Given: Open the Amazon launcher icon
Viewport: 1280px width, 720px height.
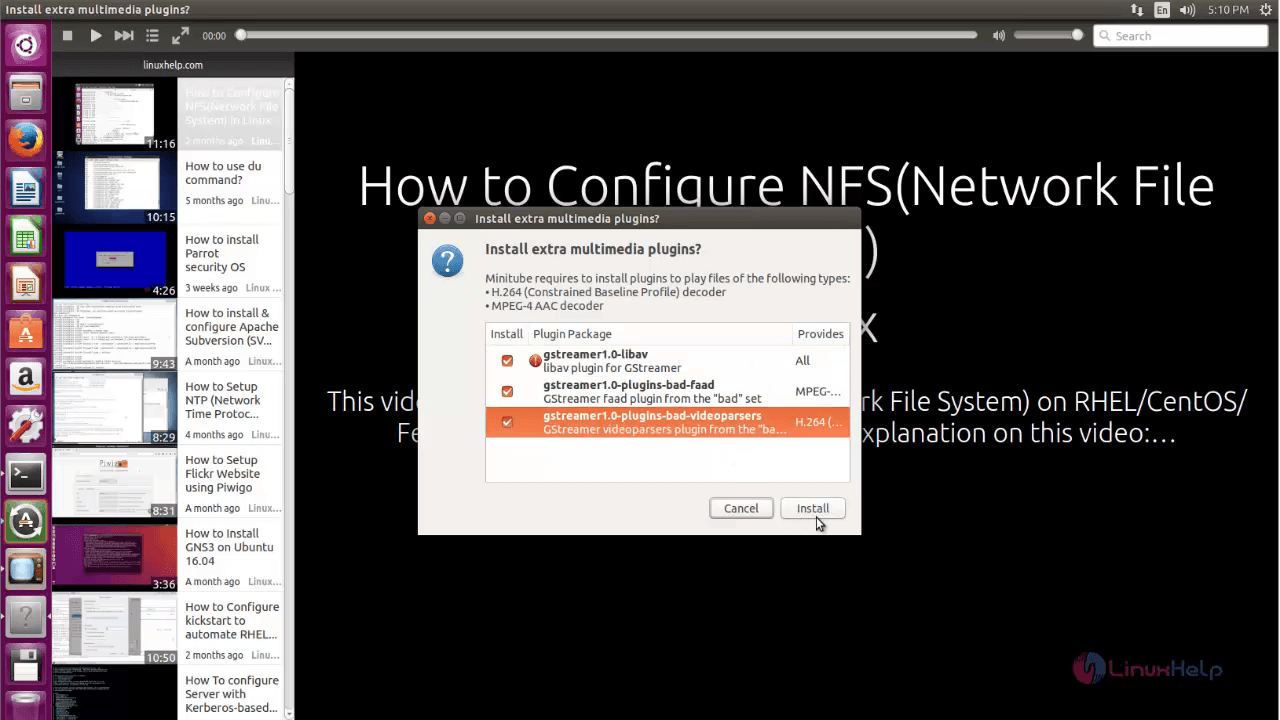Looking at the screenshot, I should coord(26,381).
